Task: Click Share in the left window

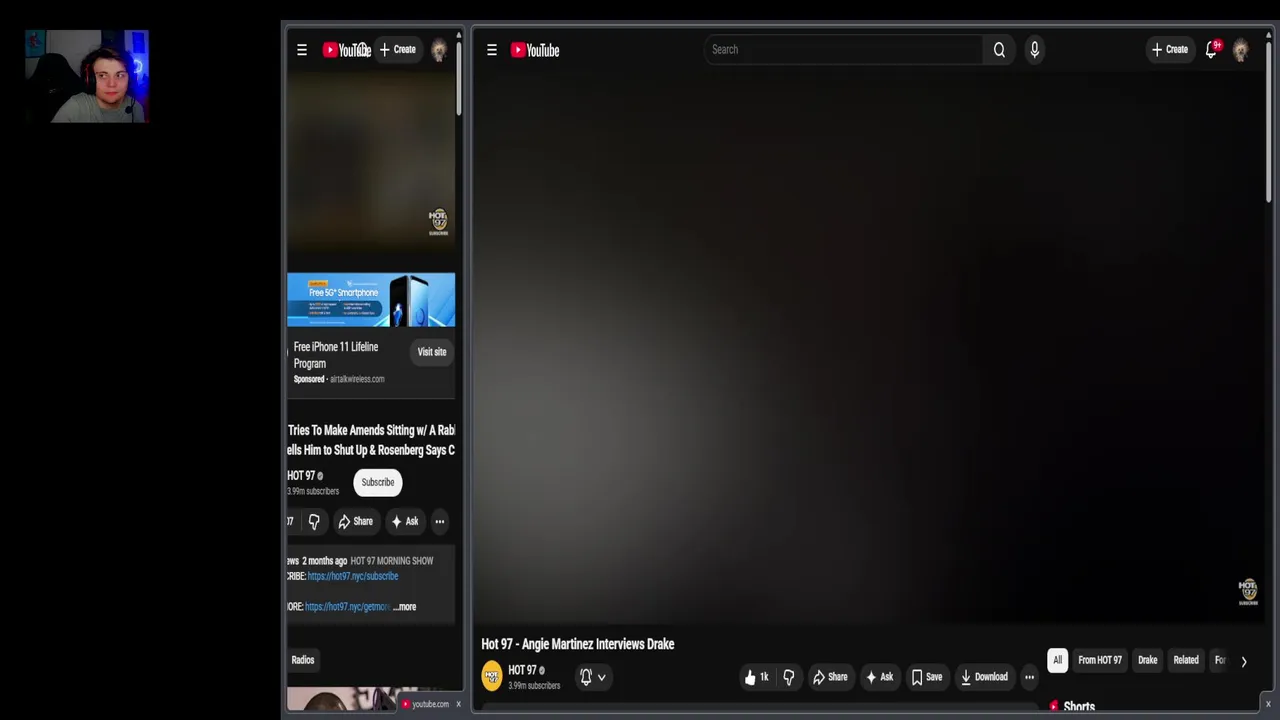Action: 355,521
